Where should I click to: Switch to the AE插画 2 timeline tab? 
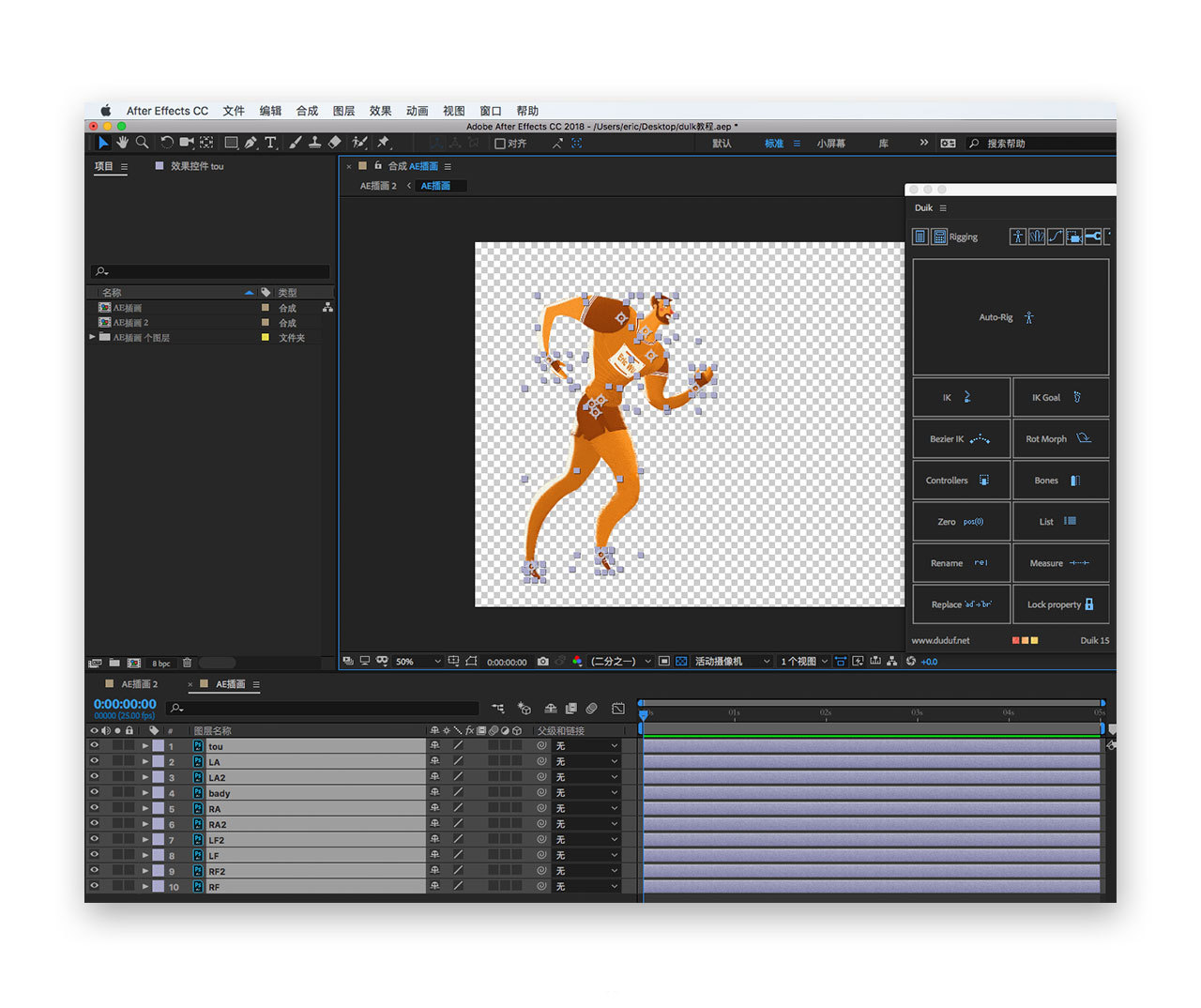tap(139, 684)
